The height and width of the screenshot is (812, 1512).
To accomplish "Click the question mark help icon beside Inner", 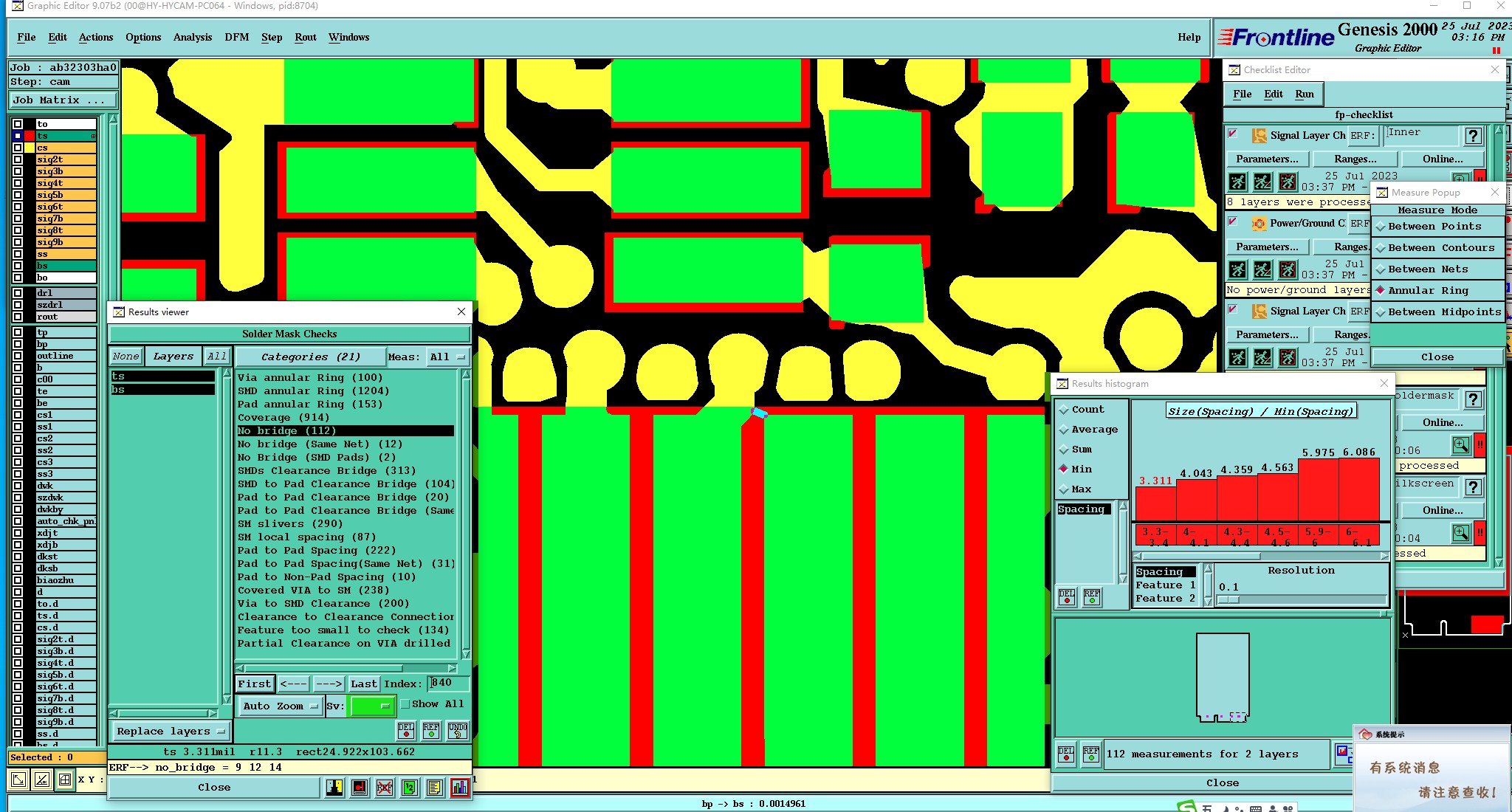I will [1473, 136].
